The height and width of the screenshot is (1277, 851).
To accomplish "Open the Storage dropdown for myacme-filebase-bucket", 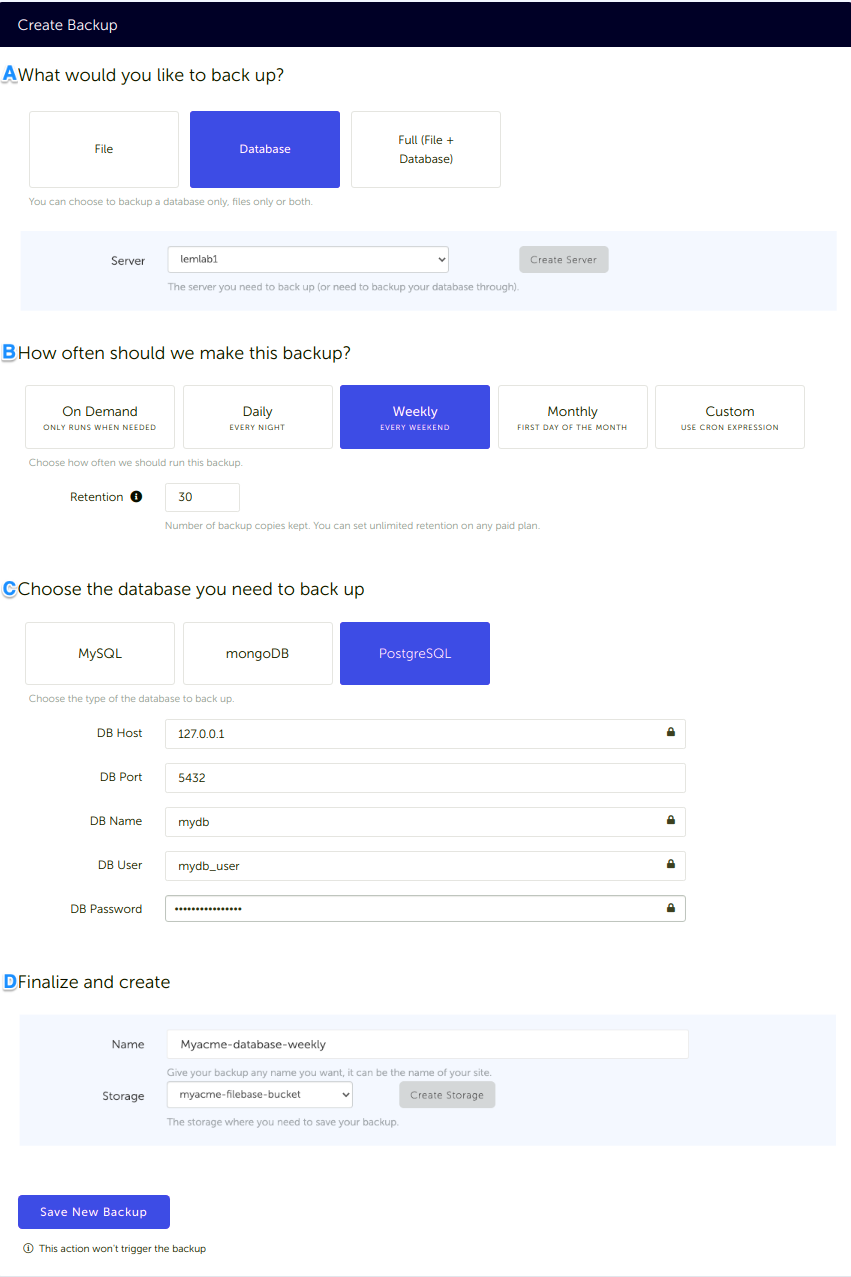I will tap(260, 1095).
